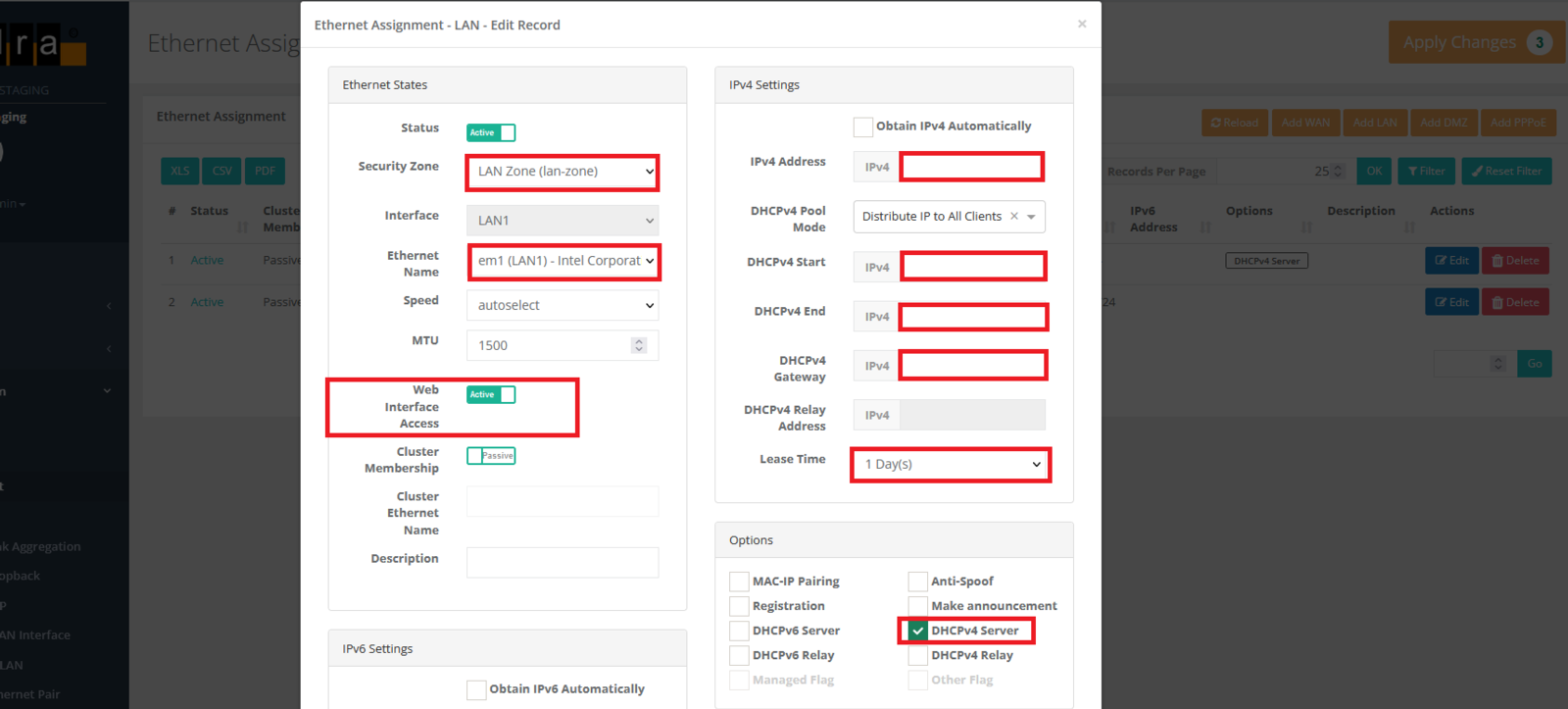Click the Reload button icon
Screen dimensions: 1568x709
click(1216, 123)
